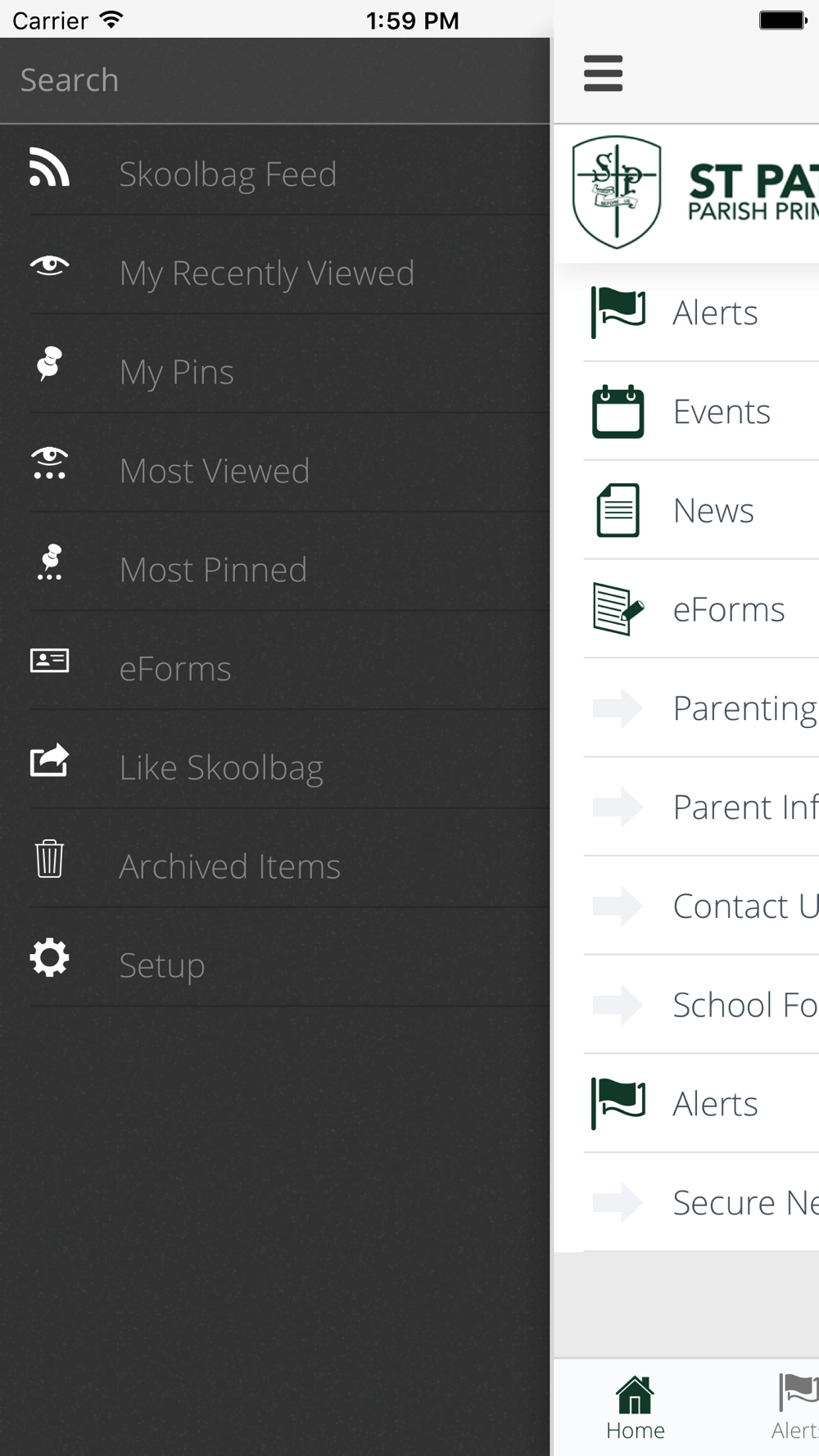Select the Most Pinned icon
The height and width of the screenshot is (1456, 819).
tap(49, 563)
